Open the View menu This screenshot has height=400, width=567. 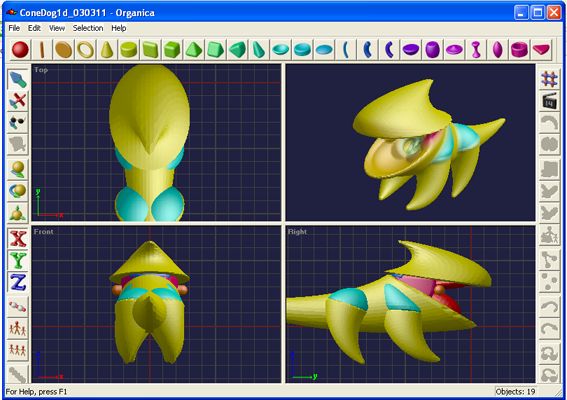(57, 28)
